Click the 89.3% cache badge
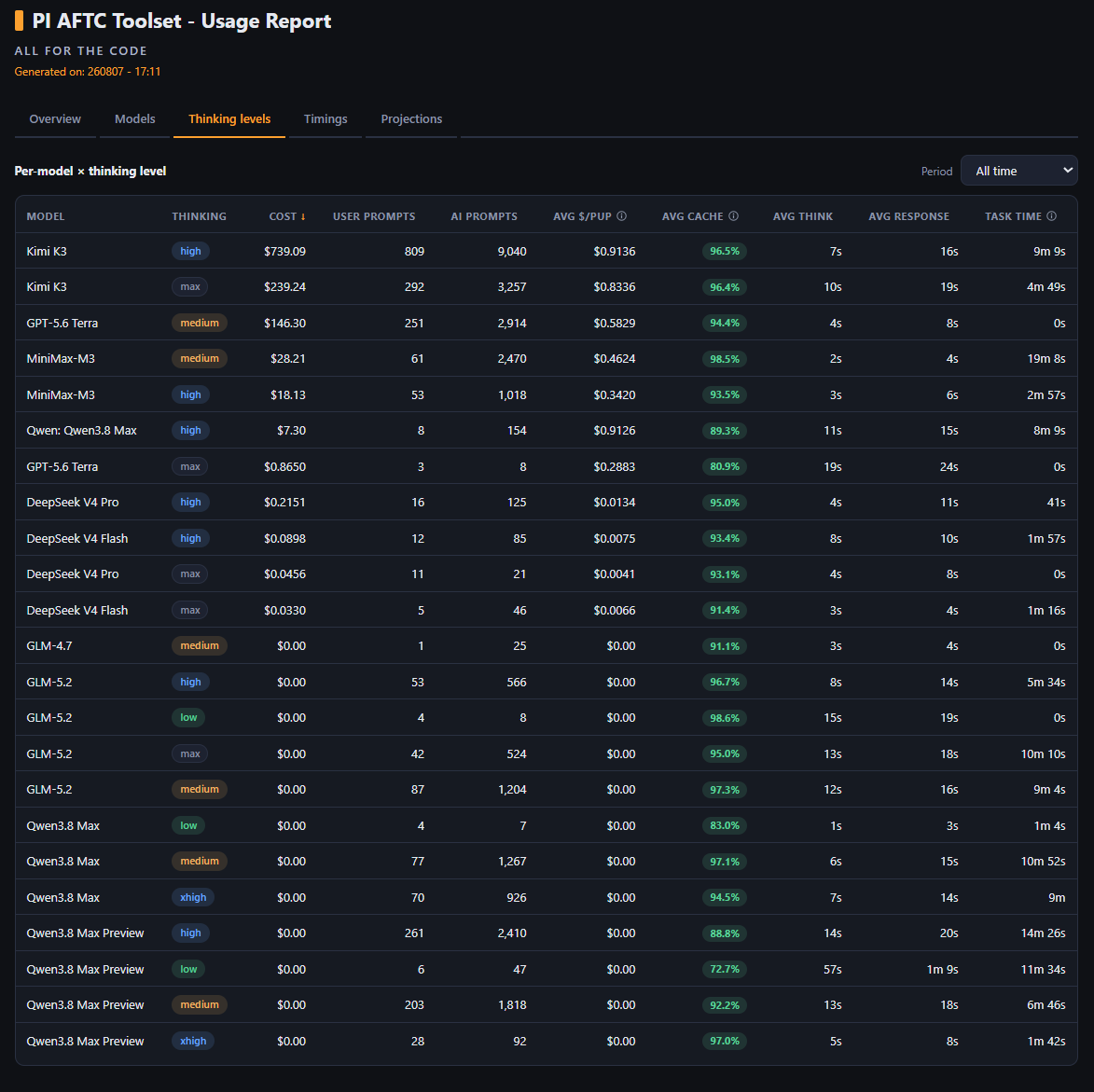 (725, 431)
